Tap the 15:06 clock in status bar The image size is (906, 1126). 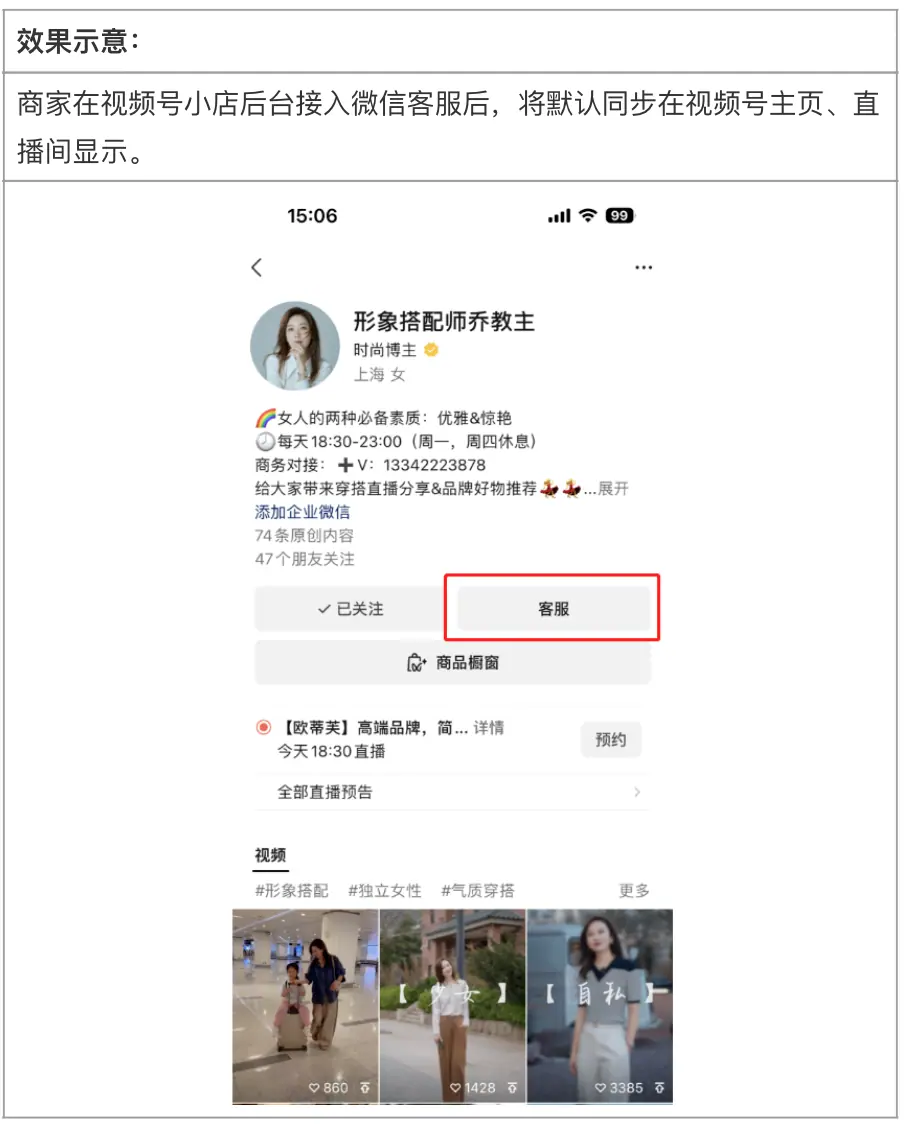[x=312, y=215]
